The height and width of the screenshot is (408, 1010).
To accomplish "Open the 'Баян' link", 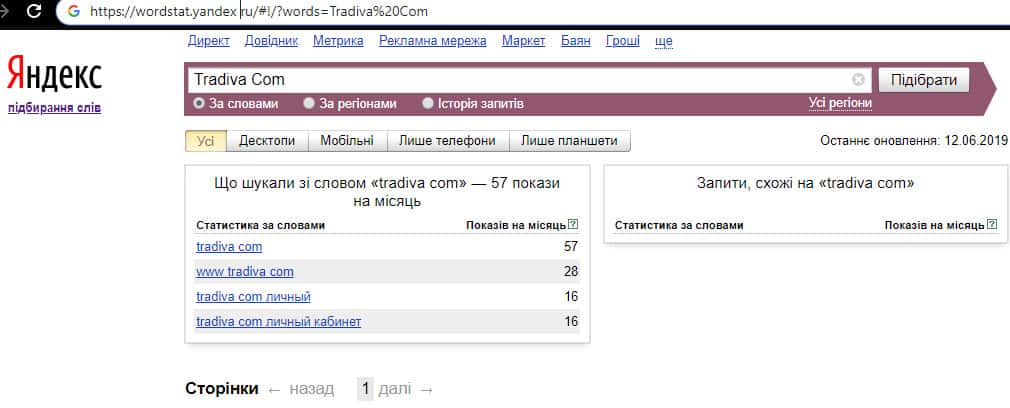I will tap(576, 41).
